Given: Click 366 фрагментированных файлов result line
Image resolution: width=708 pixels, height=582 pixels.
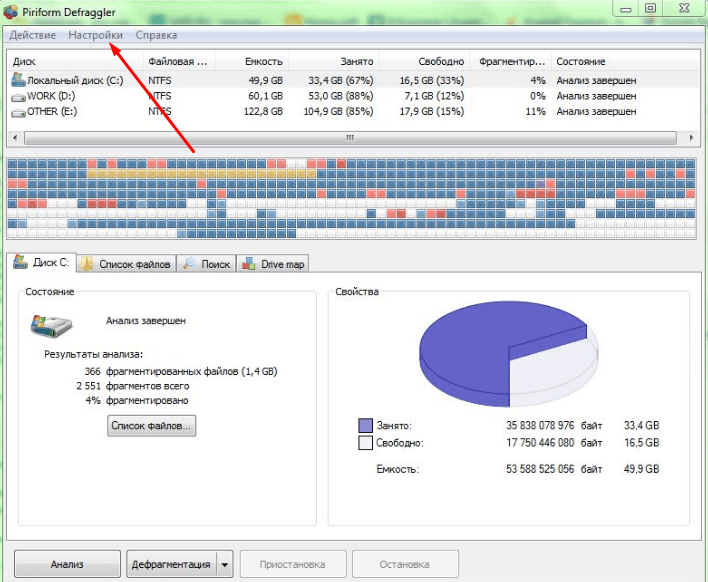Looking at the screenshot, I should [181, 372].
